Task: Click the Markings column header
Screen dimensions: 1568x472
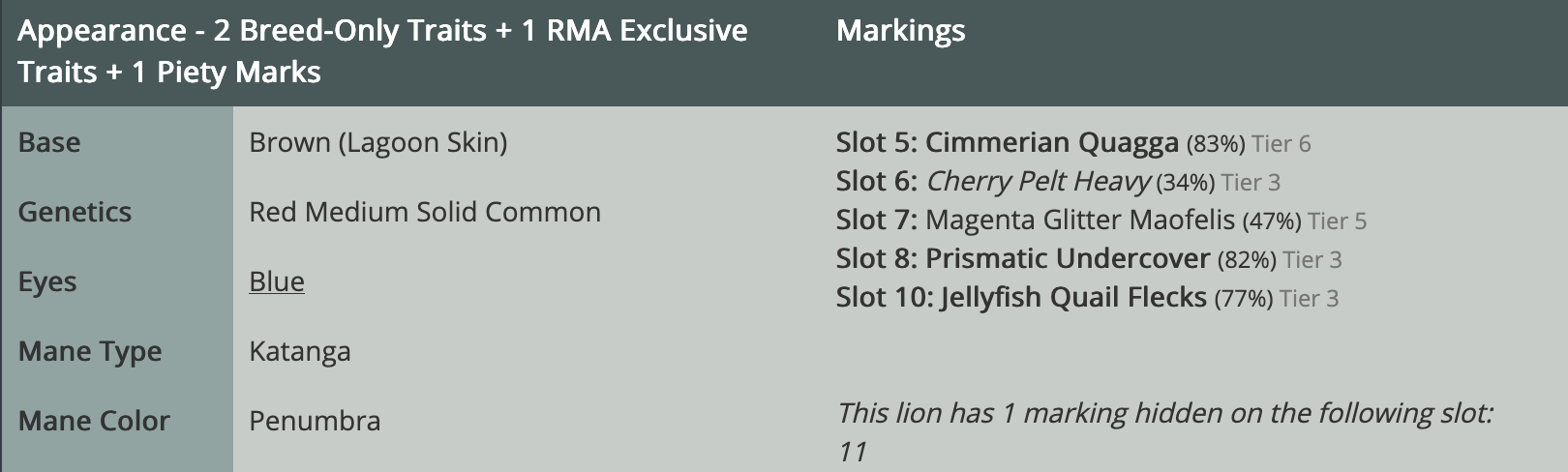Action: tap(900, 31)
